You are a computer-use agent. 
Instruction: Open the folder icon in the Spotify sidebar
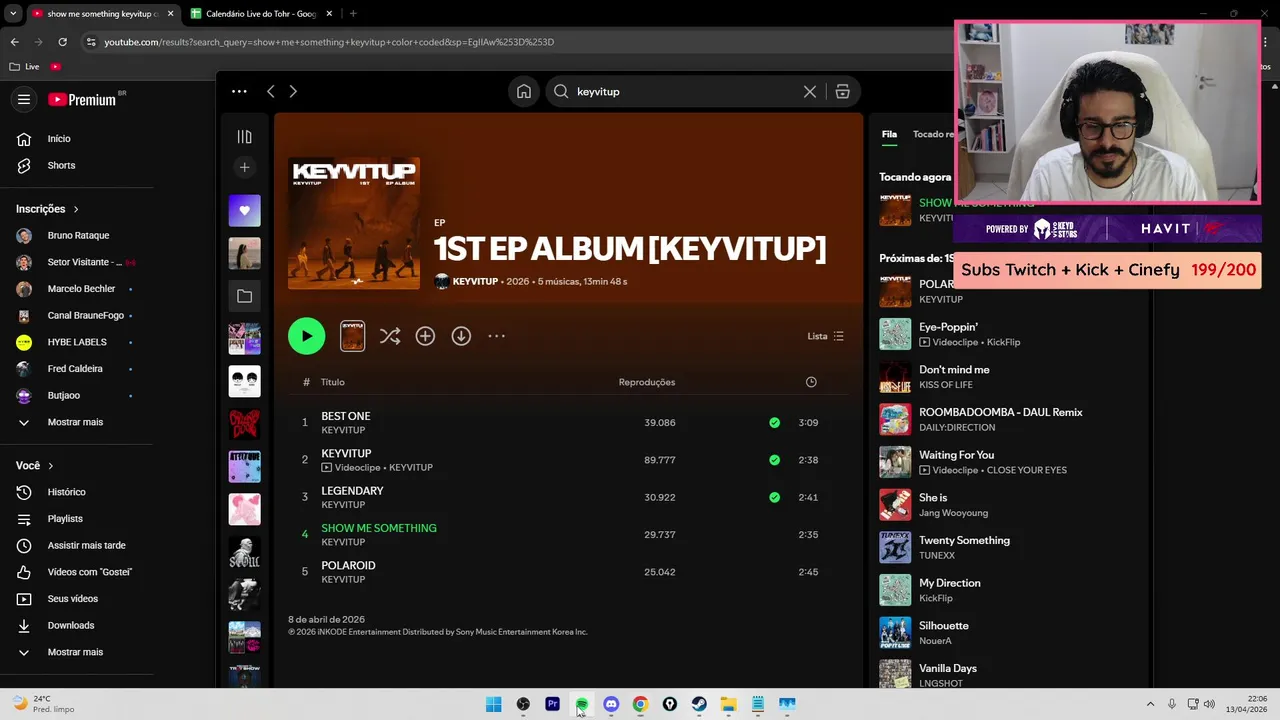(x=244, y=296)
